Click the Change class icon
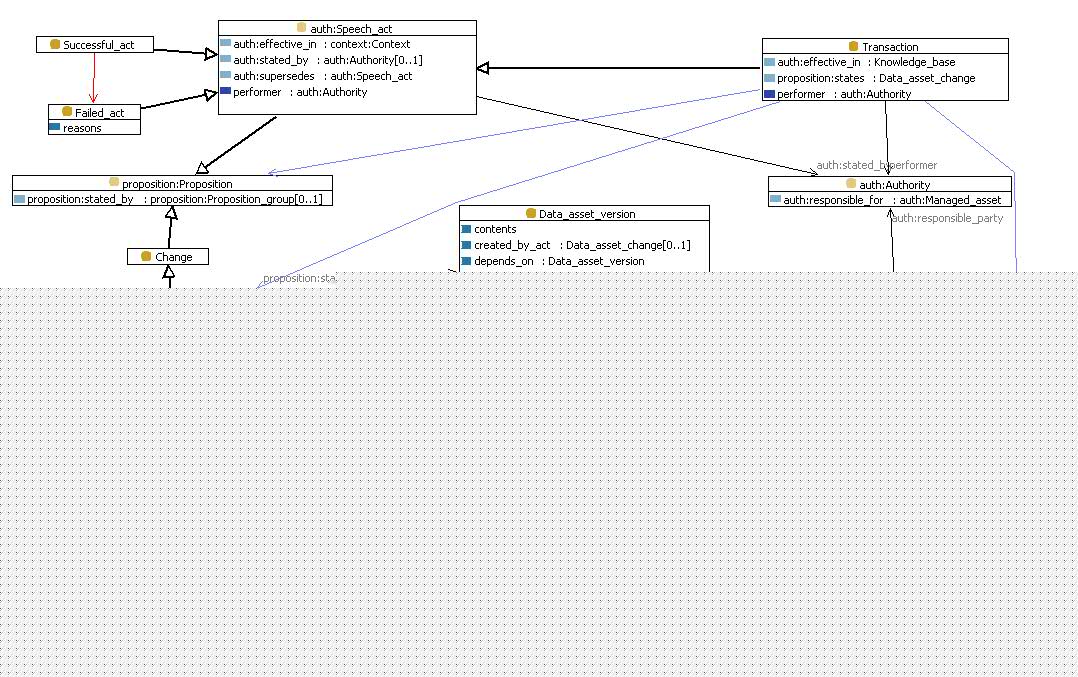1078x677 pixels. pos(146,256)
